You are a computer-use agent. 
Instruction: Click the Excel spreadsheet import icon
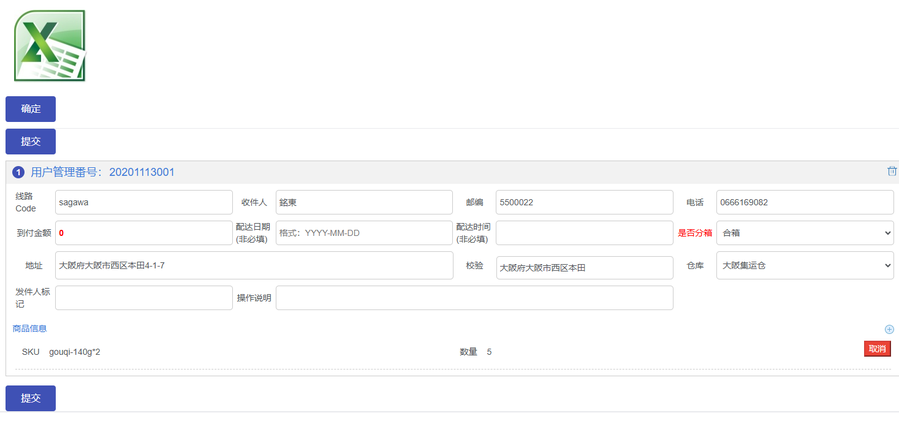(50, 45)
